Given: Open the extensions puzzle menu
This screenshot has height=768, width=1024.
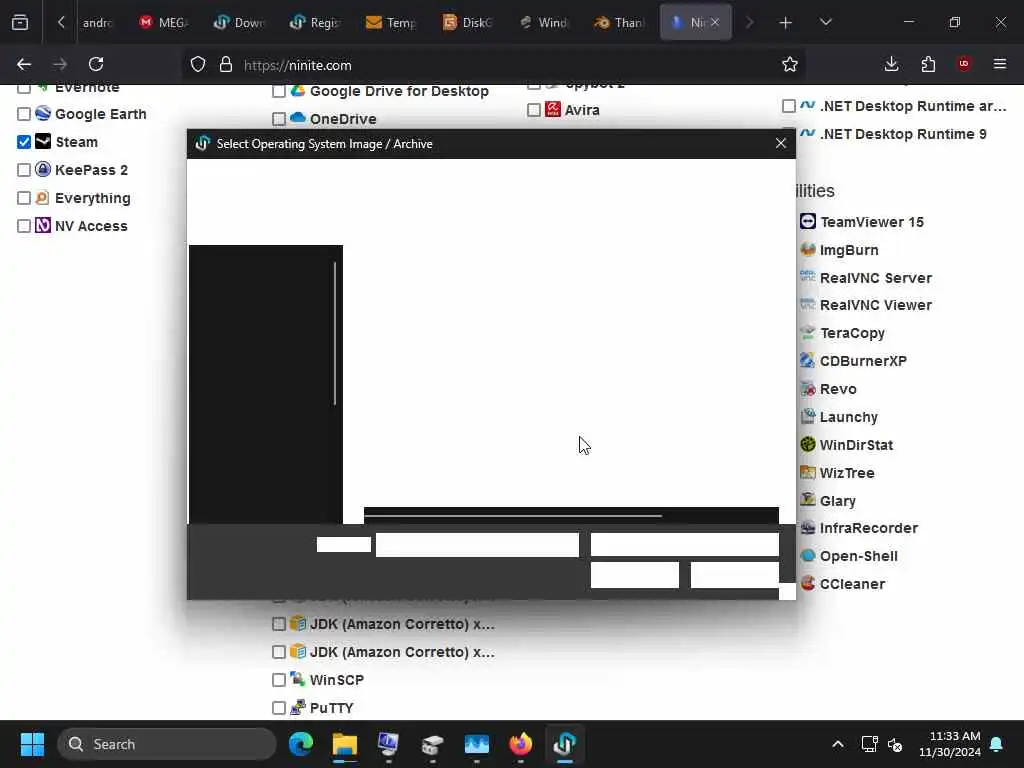Looking at the screenshot, I should point(928,64).
